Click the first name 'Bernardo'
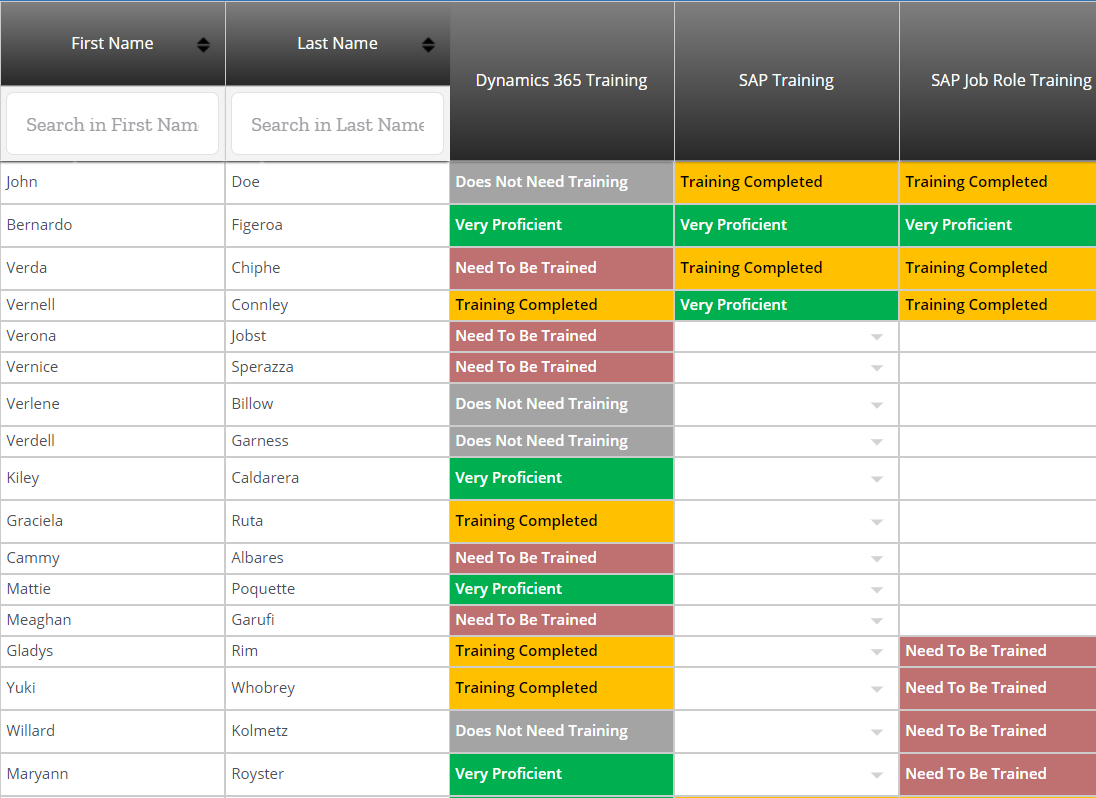 39,225
